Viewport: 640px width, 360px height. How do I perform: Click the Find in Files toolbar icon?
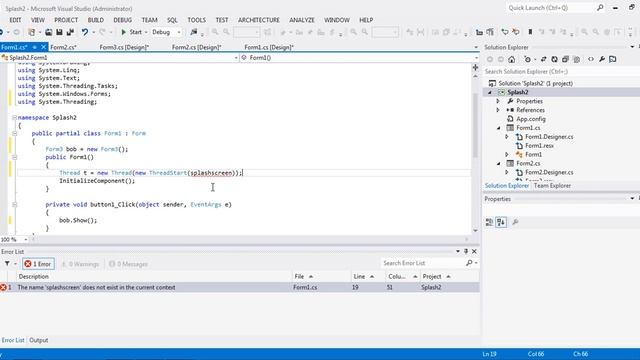click(194, 32)
